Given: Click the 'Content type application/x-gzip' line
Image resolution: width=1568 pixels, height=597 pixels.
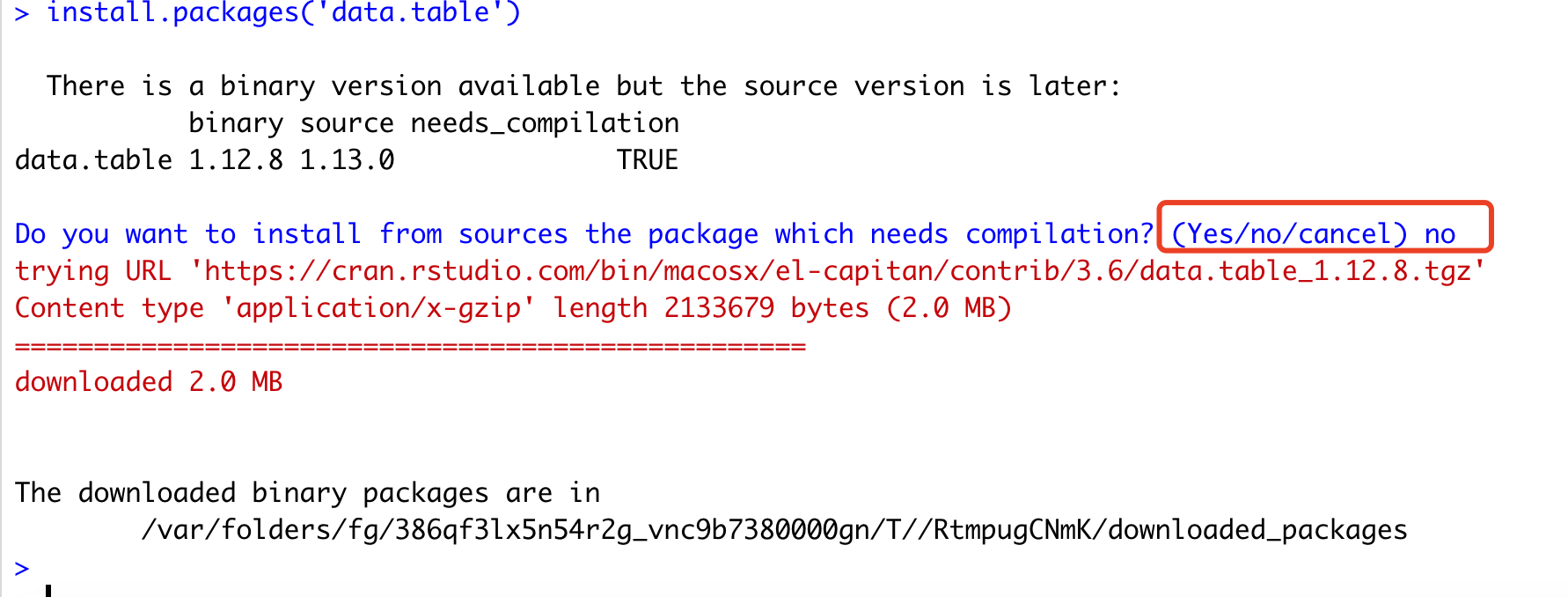Looking at the screenshot, I should [x=513, y=308].
